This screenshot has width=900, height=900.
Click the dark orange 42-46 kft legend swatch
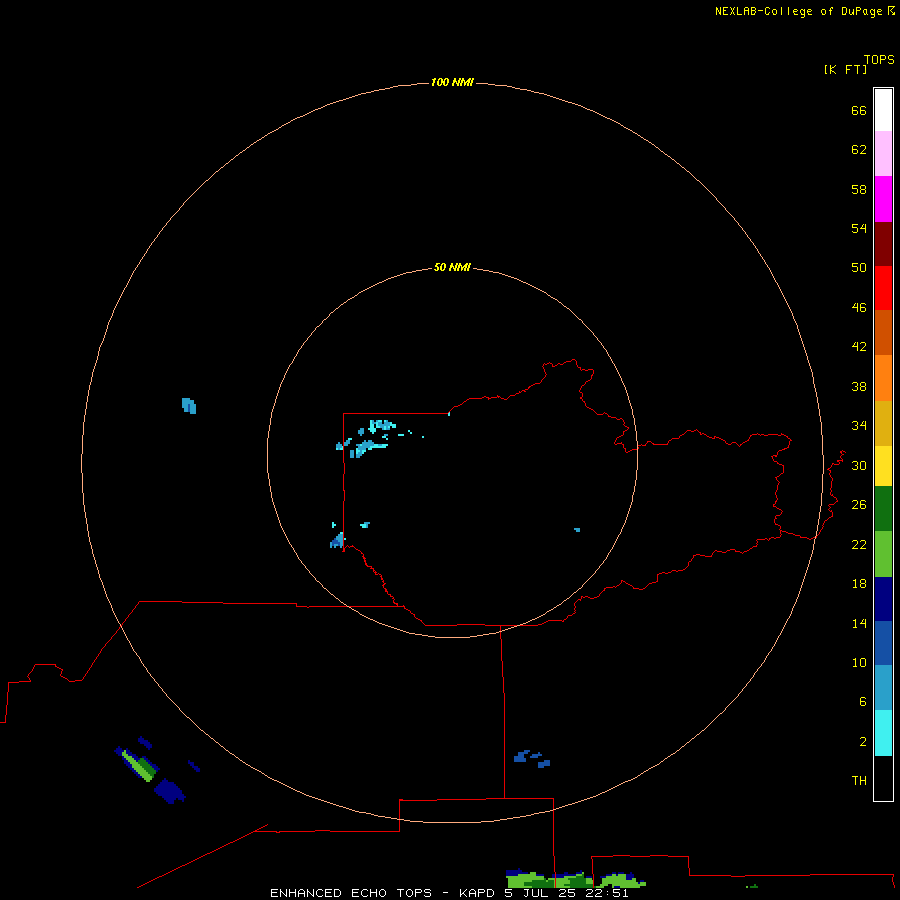pyautogui.click(x=883, y=333)
